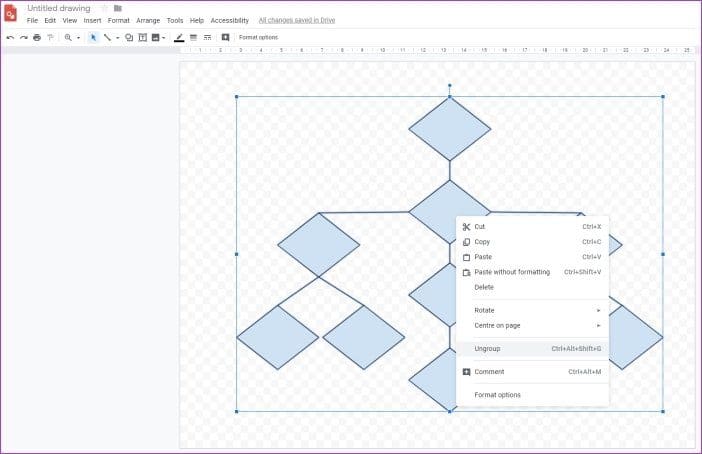Open the View menu
Image resolution: width=702 pixels, height=454 pixels.
[69, 21]
